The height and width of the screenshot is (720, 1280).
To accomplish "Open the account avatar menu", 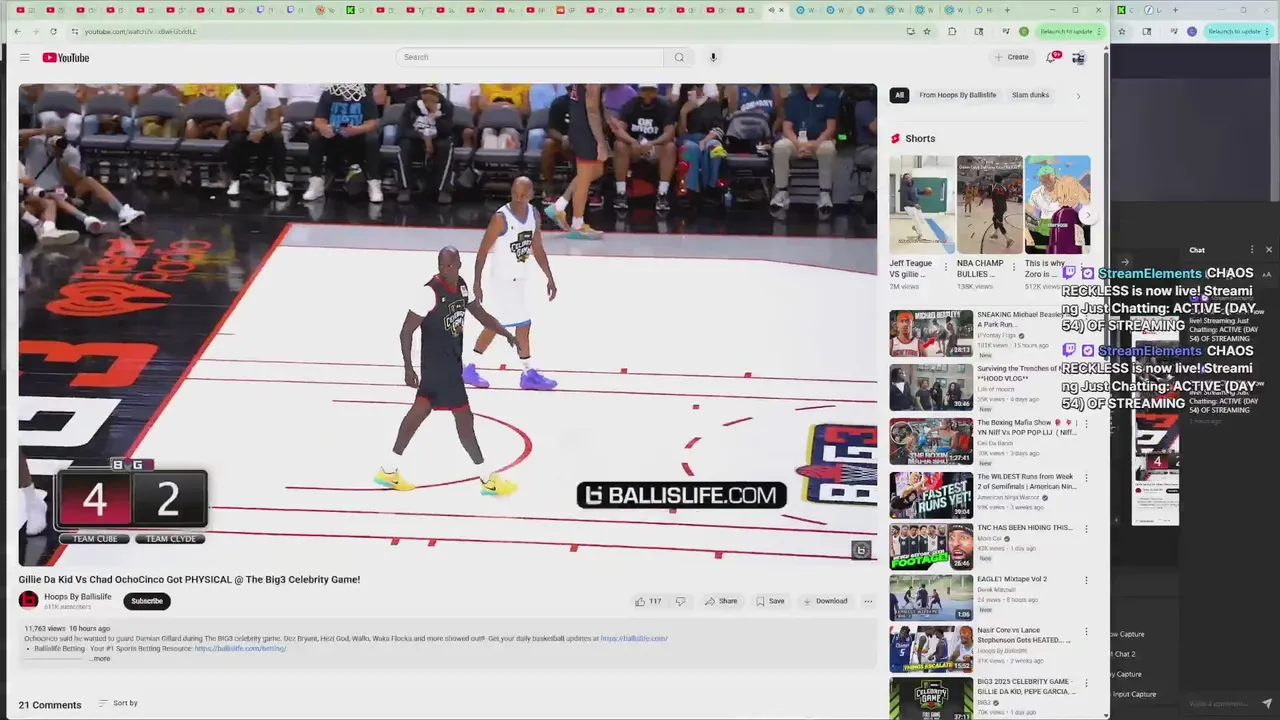I will click(x=1078, y=57).
